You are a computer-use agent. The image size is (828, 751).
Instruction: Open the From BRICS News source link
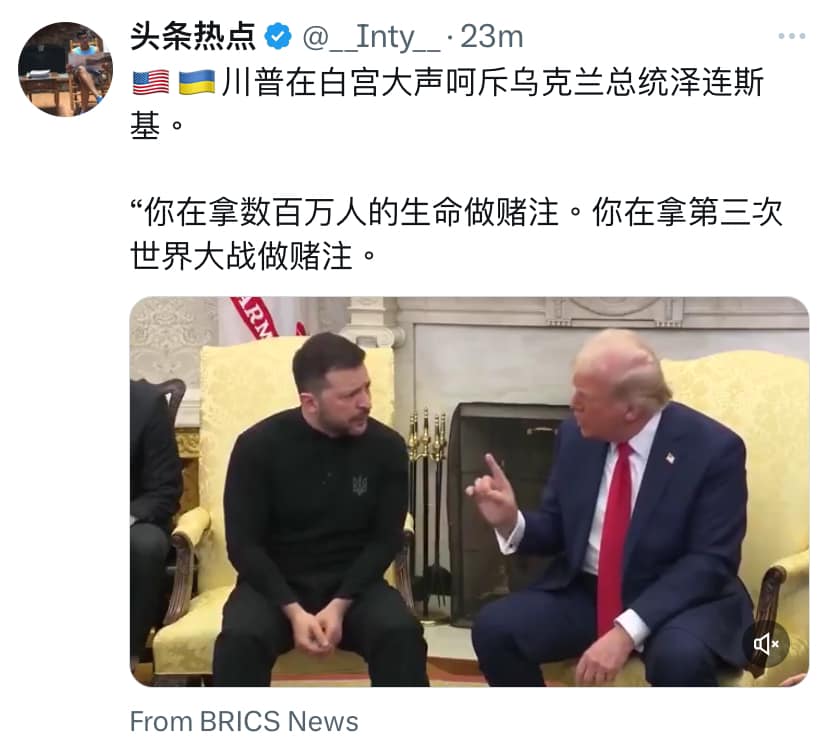click(x=244, y=721)
